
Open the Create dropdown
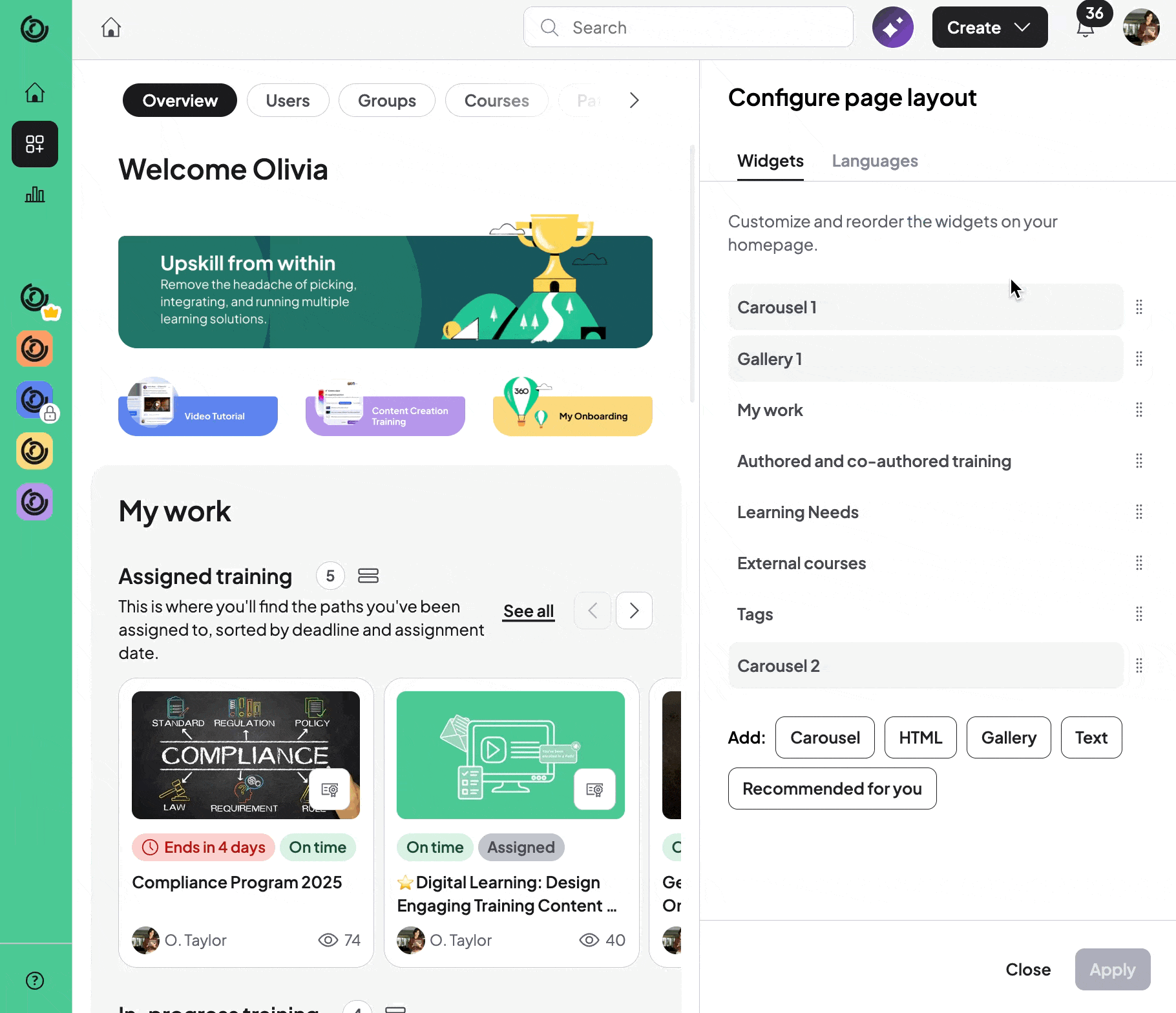coord(990,27)
